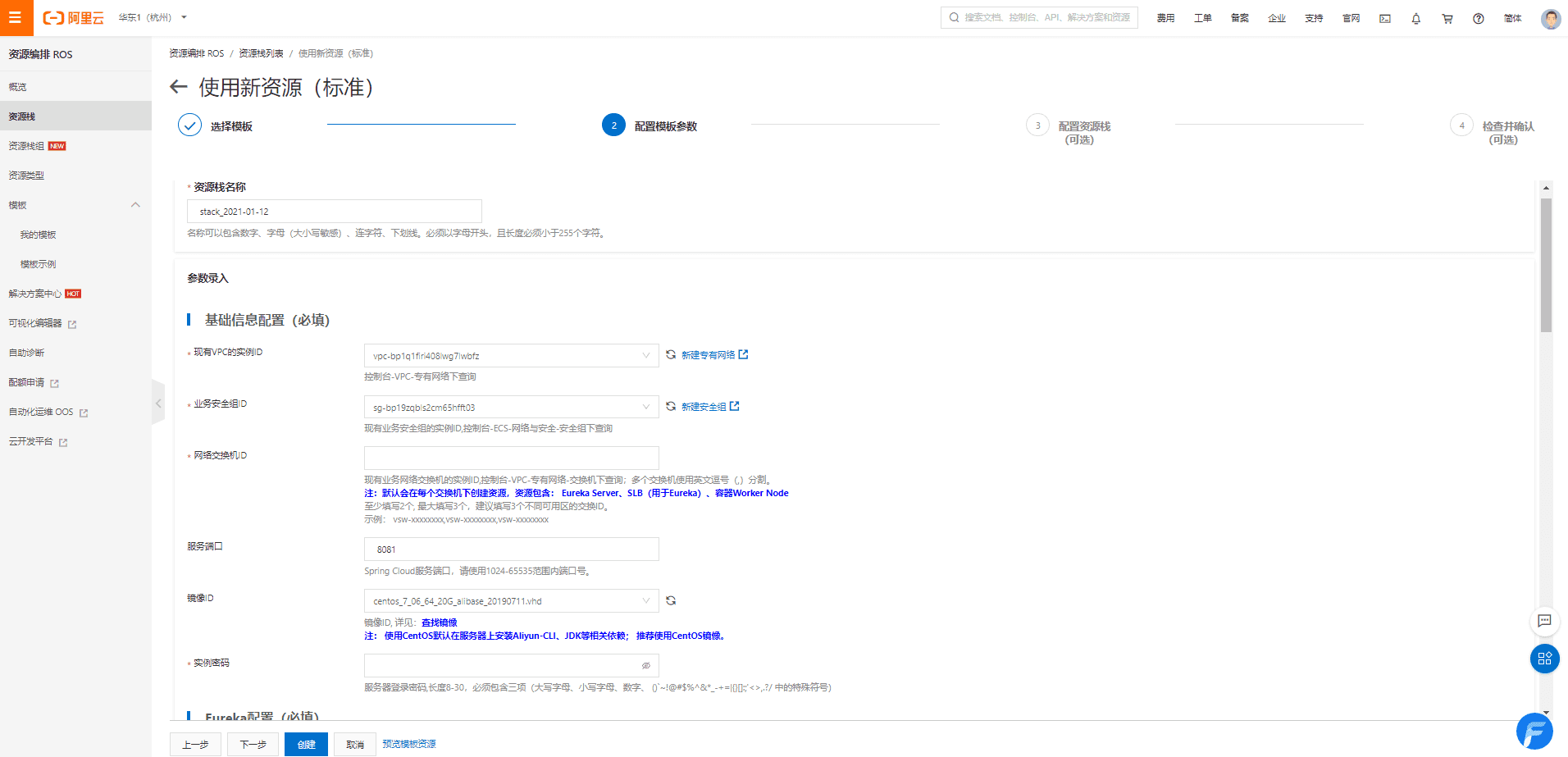This screenshot has width=1568, height=757.
Task: Click the blue 创建 button
Action: 307,745
